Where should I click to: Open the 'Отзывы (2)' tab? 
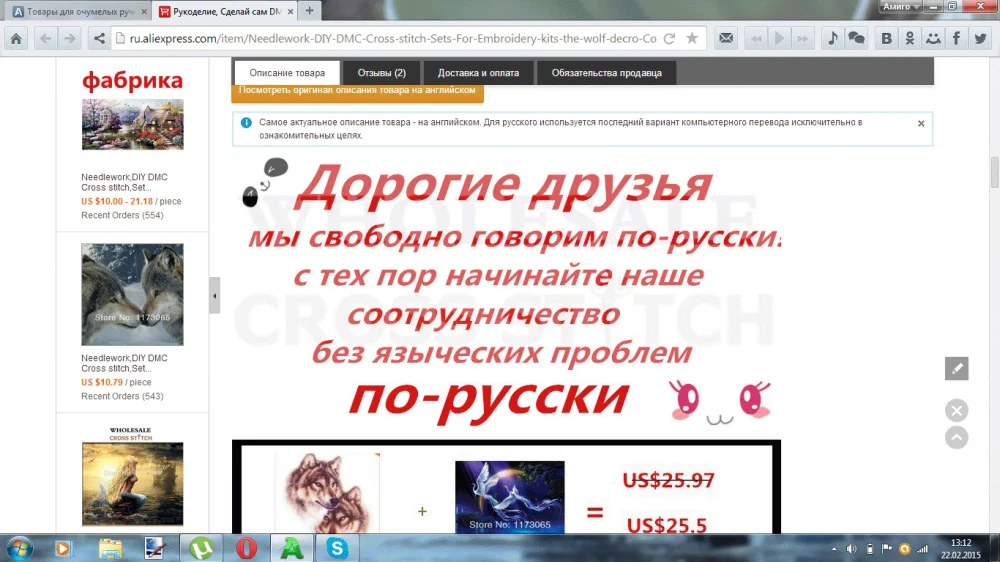pos(381,73)
